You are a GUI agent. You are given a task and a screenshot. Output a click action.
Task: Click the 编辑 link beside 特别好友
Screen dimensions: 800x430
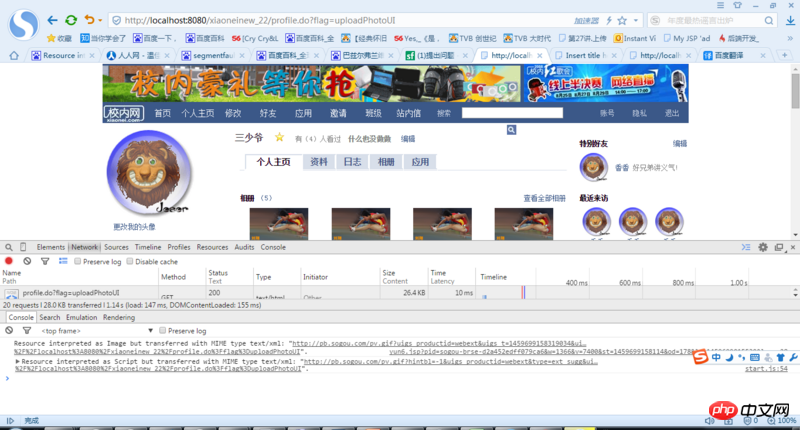point(680,144)
